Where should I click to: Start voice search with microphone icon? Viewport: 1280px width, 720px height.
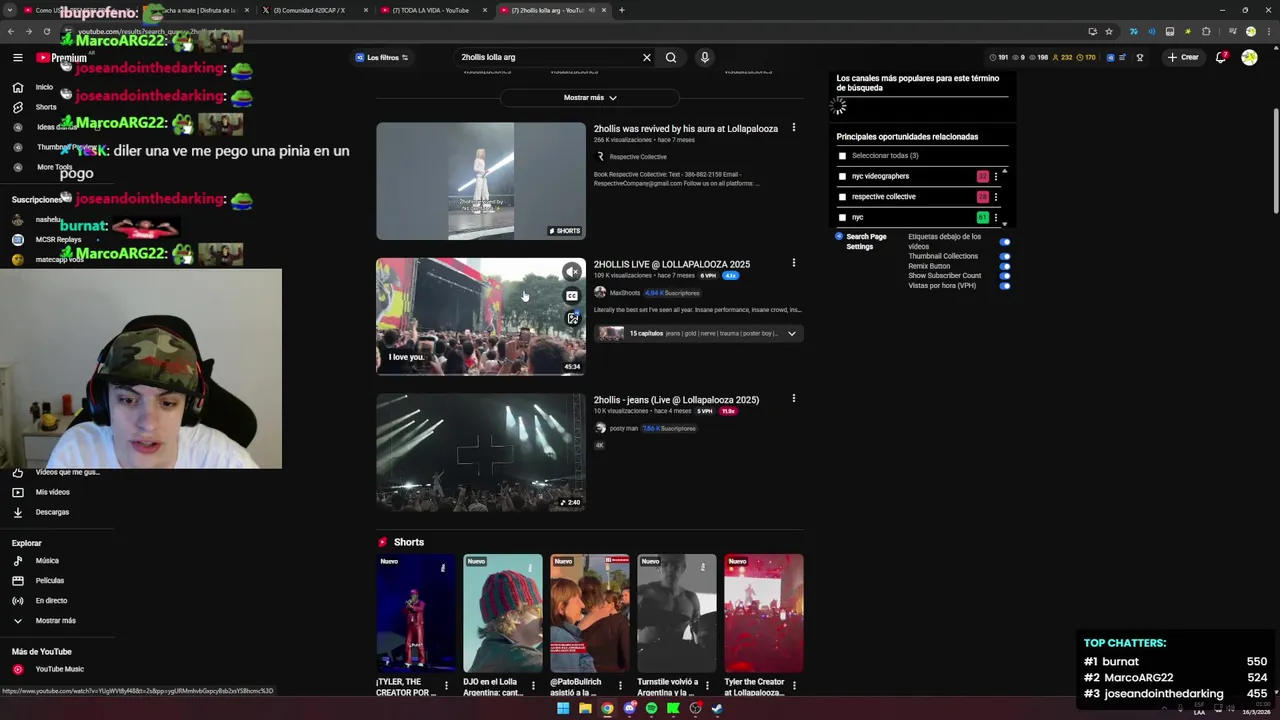[x=705, y=57]
